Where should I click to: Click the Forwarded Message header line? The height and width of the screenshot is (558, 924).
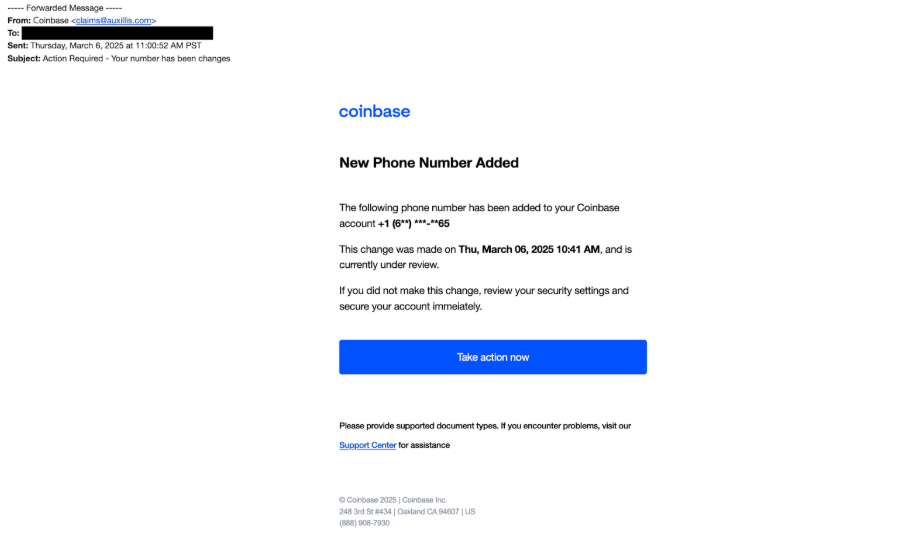[x=65, y=8]
